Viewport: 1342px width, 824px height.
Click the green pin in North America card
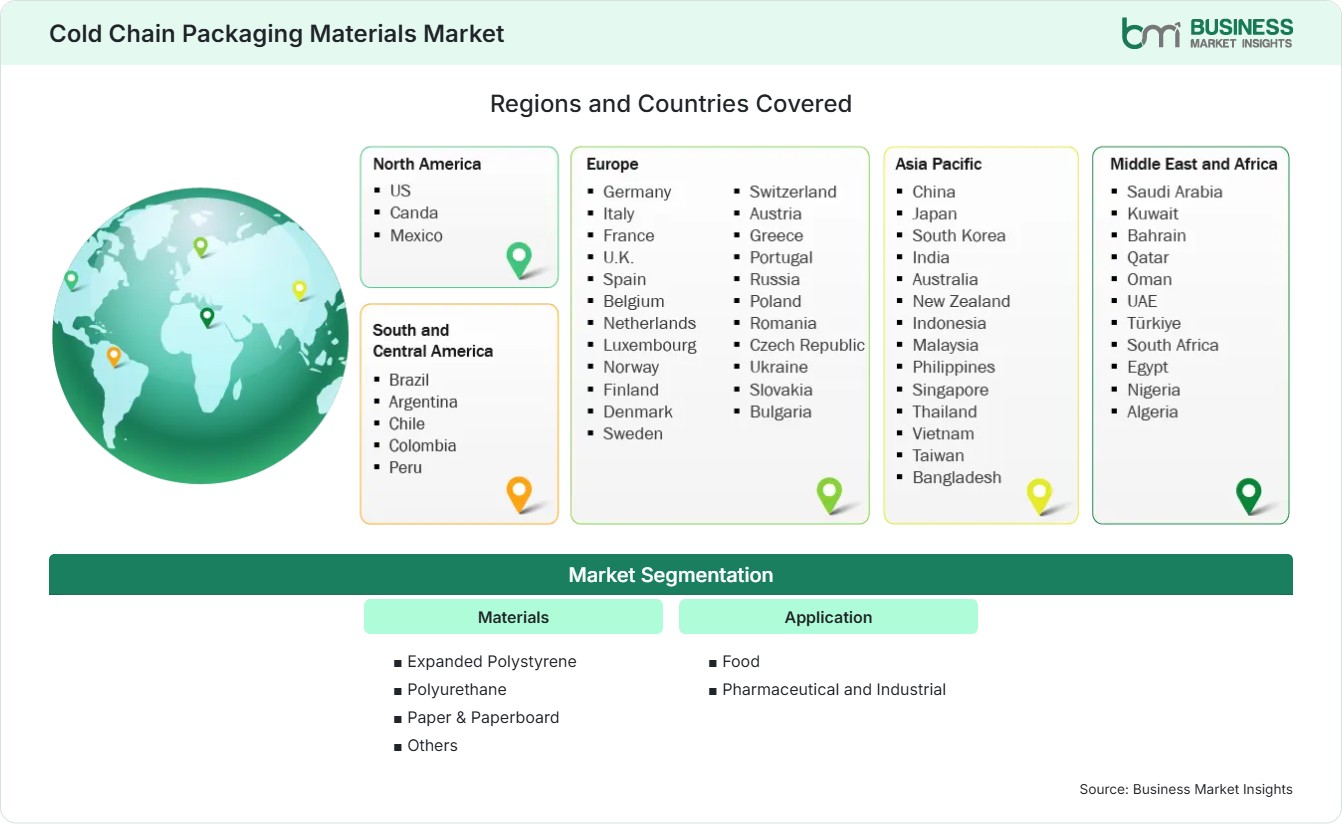click(519, 260)
